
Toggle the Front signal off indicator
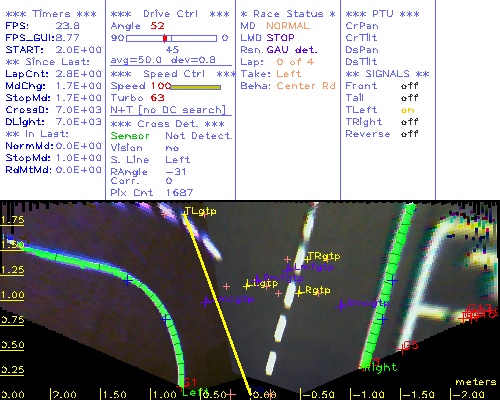click(409, 86)
